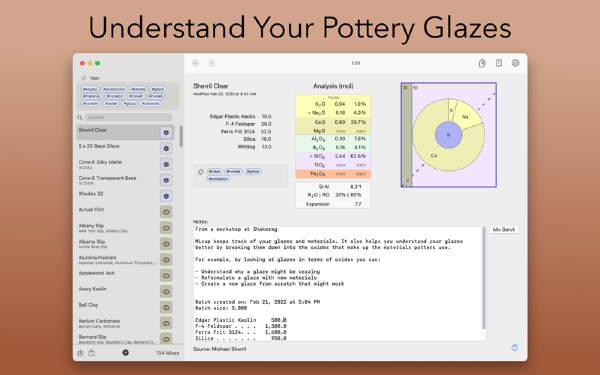600x375 pixels.
Task: Click the sidebar list scrollbar
Action: (181, 136)
